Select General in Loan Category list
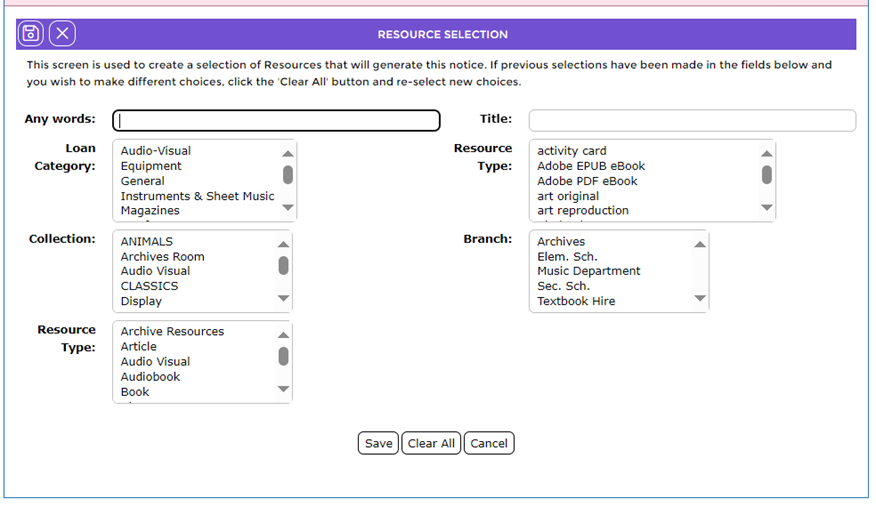 [142, 181]
